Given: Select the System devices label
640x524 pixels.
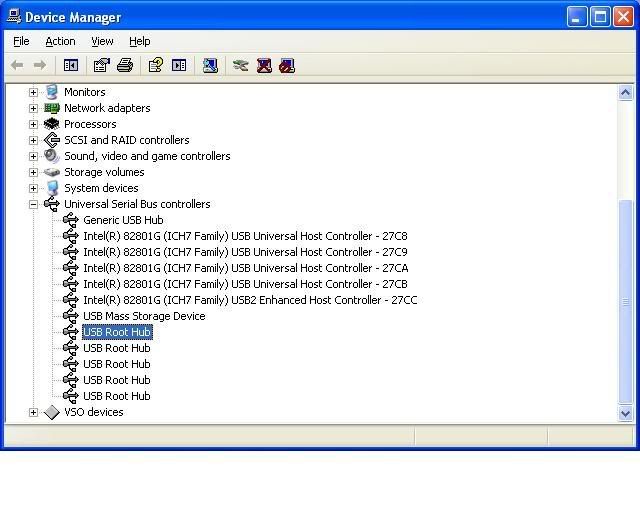Looking at the screenshot, I should point(101,188).
